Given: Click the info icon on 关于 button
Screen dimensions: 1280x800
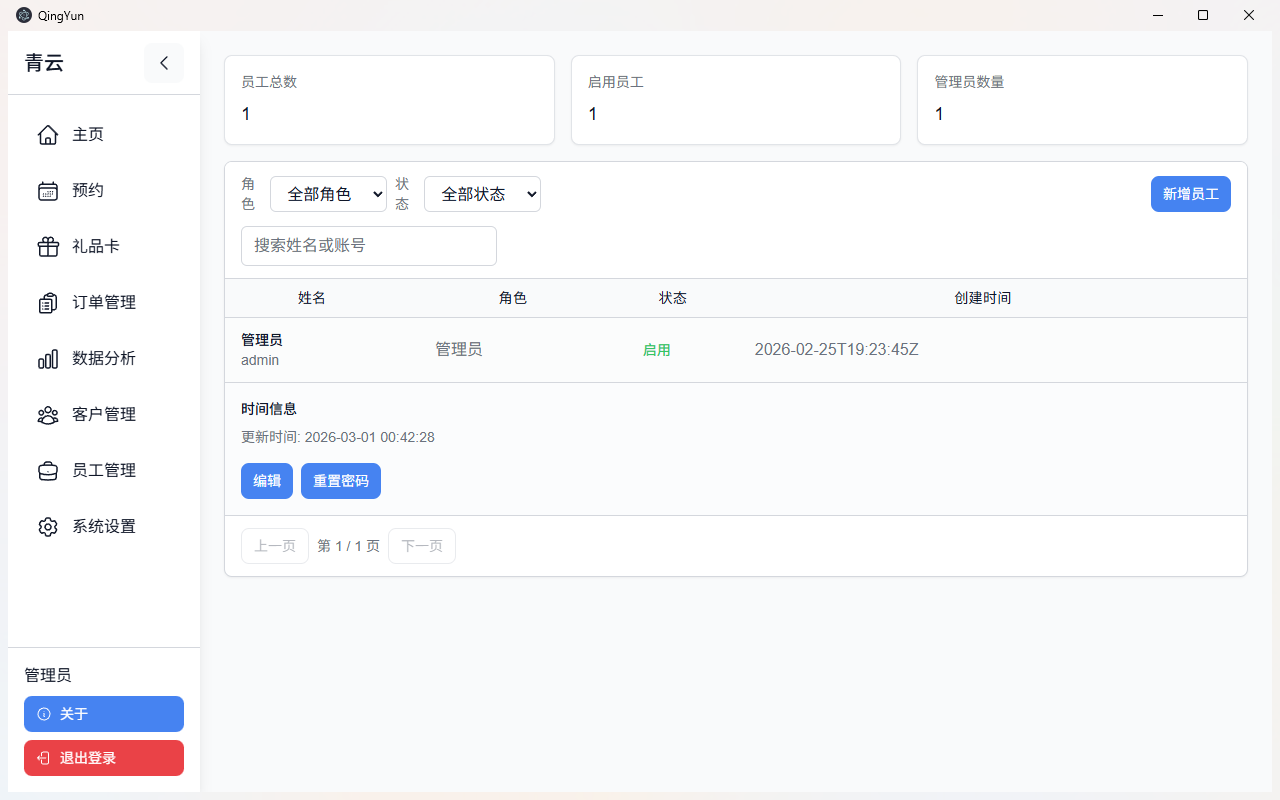Looking at the screenshot, I should coord(44,714).
